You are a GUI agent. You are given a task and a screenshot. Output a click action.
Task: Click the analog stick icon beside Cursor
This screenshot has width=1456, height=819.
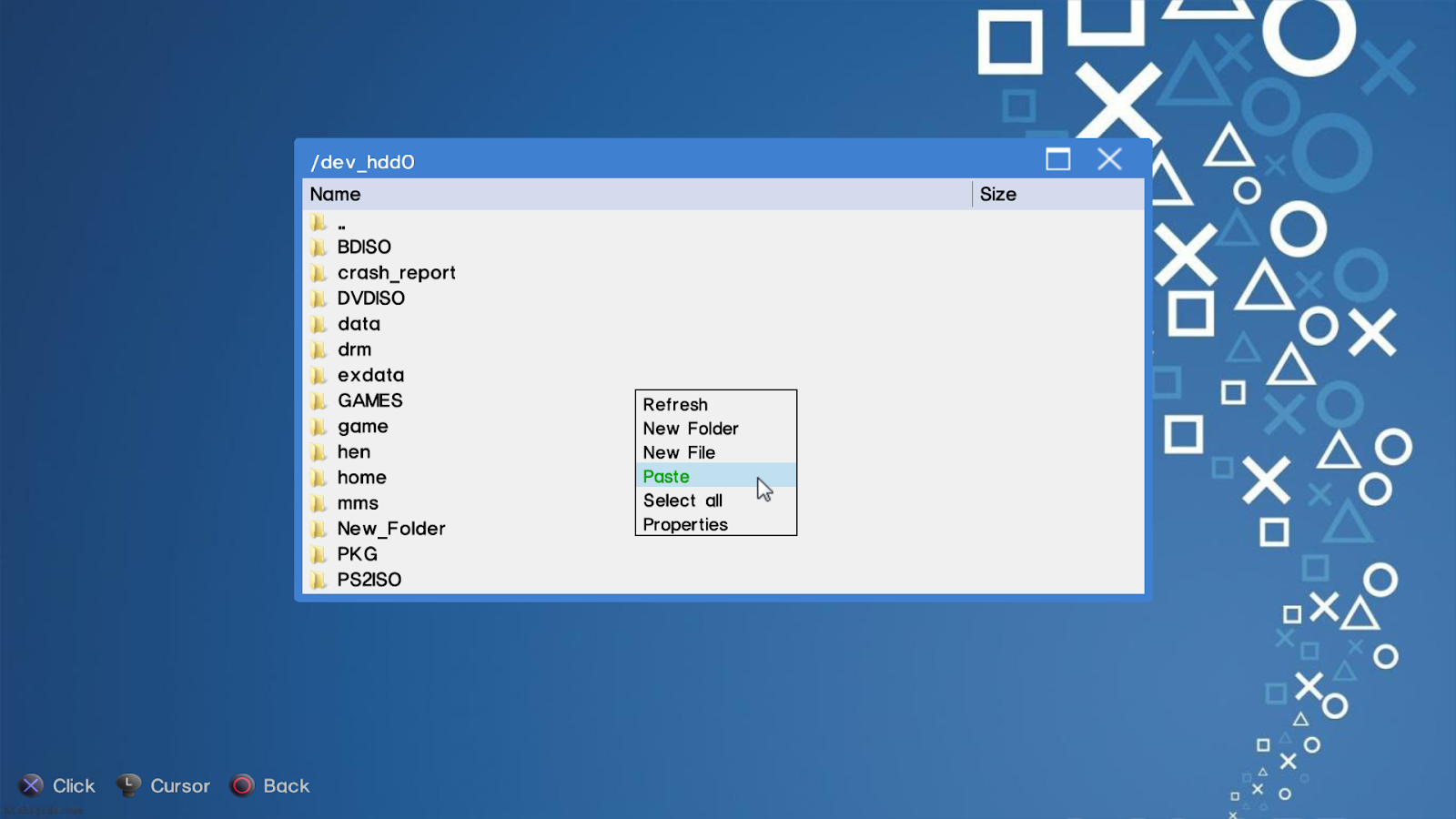coord(128,784)
